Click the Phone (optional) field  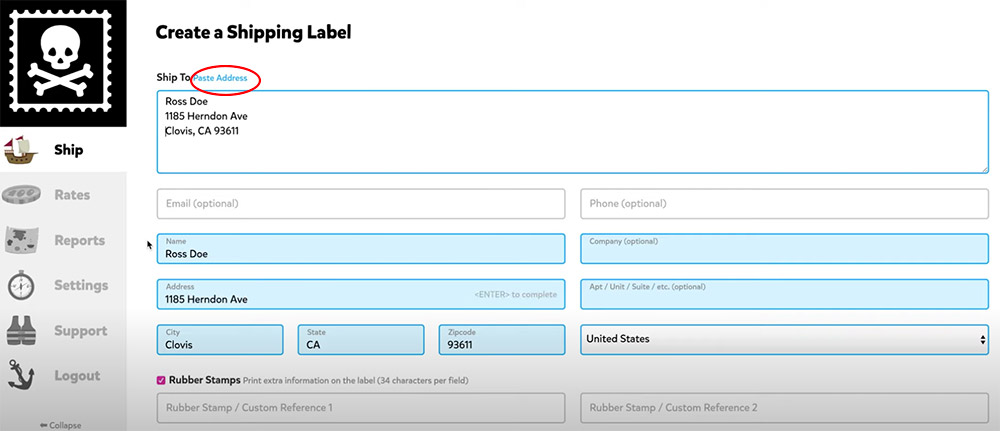[x=784, y=204]
